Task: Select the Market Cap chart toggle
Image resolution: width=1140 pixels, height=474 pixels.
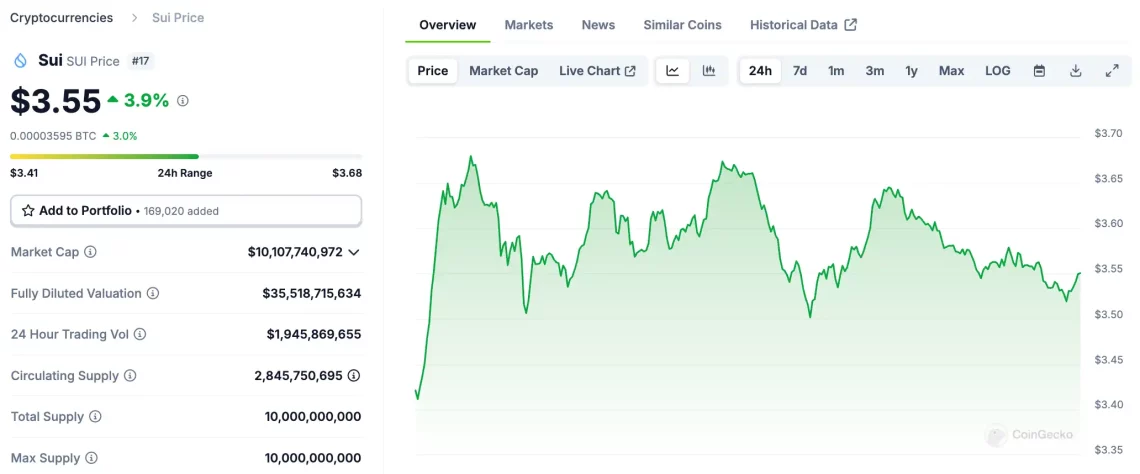Action: (x=504, y=71)
